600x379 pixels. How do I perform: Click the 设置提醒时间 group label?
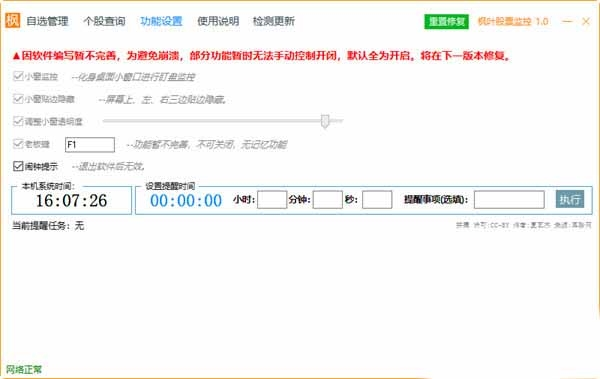click(x=170, y=186)
